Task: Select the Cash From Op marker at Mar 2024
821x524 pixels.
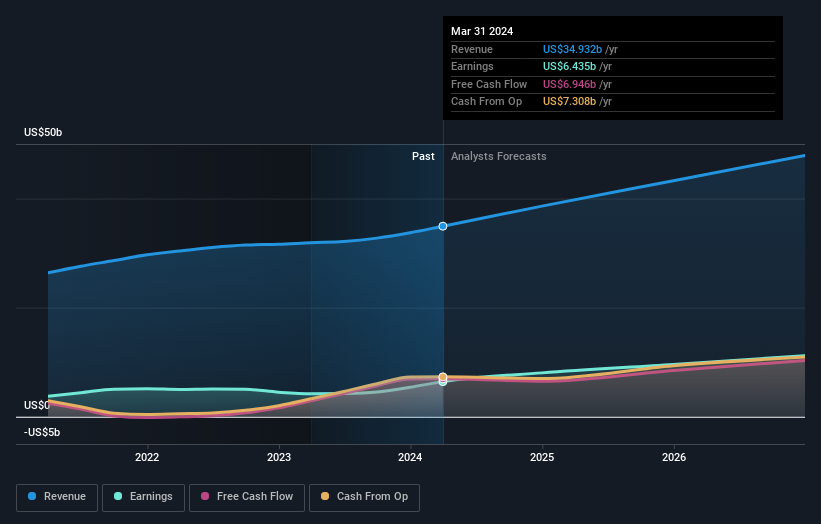Action: [443, 377]
